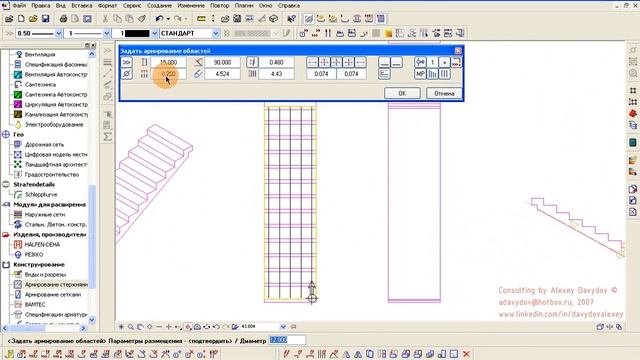Open the line type 1 dropdown

pos(107,33)
